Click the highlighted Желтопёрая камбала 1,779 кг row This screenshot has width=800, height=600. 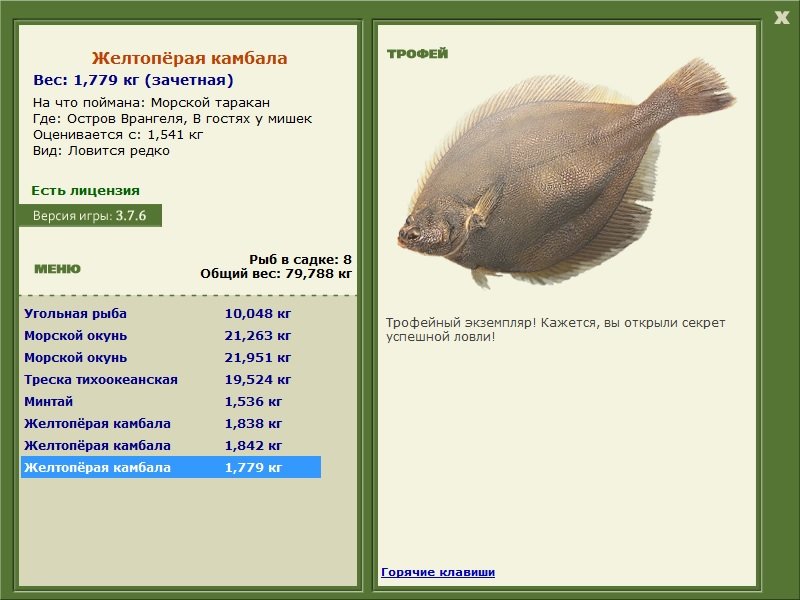pos(171,467)
